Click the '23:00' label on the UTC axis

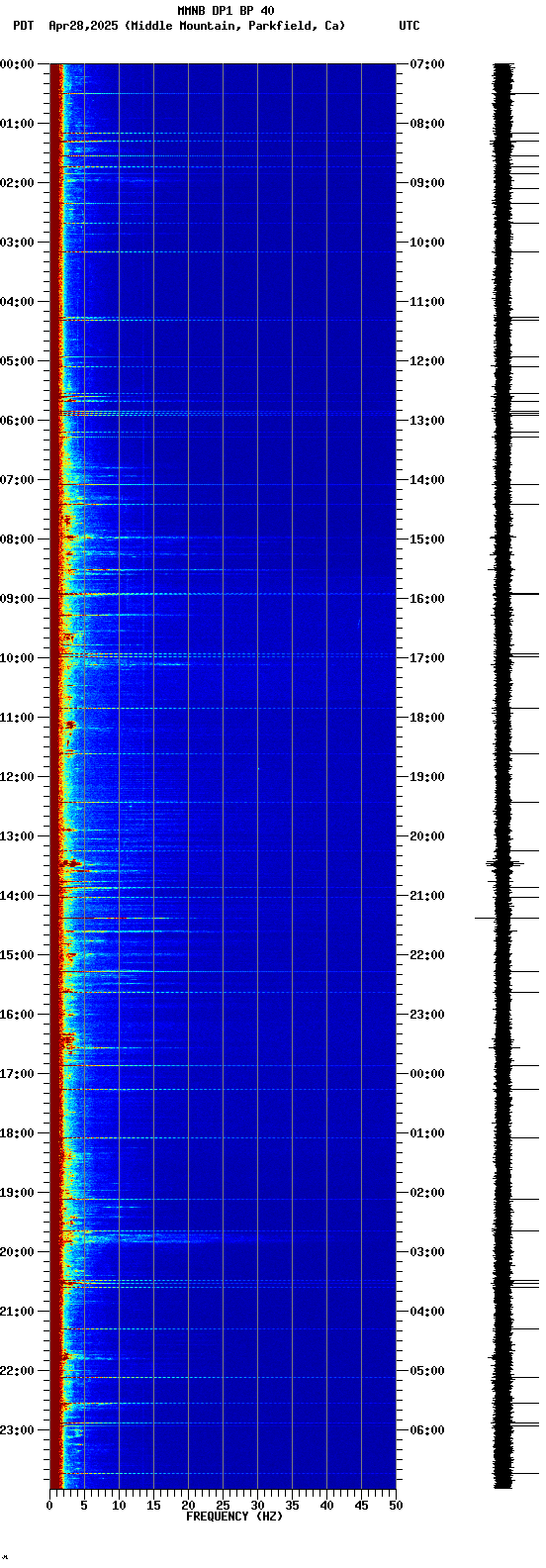(x=427, y=1015)
